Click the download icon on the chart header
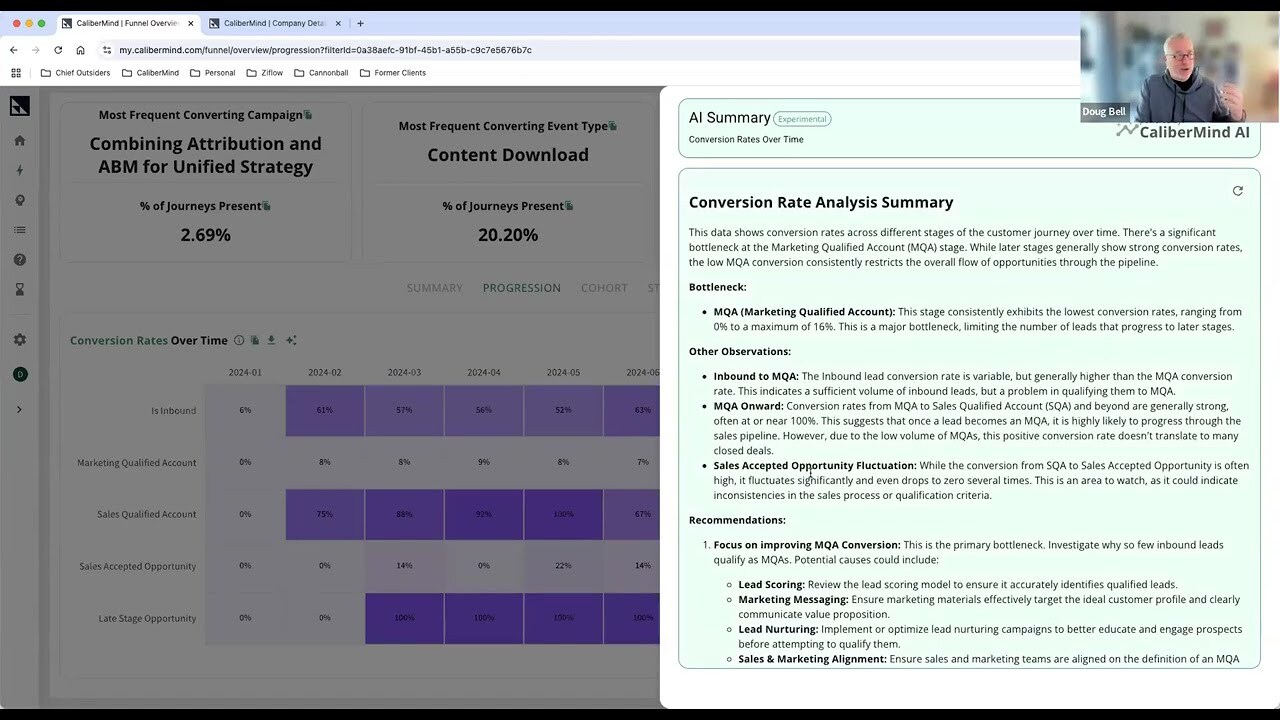Screen dimensions: 1280x720 pos(270,340)
